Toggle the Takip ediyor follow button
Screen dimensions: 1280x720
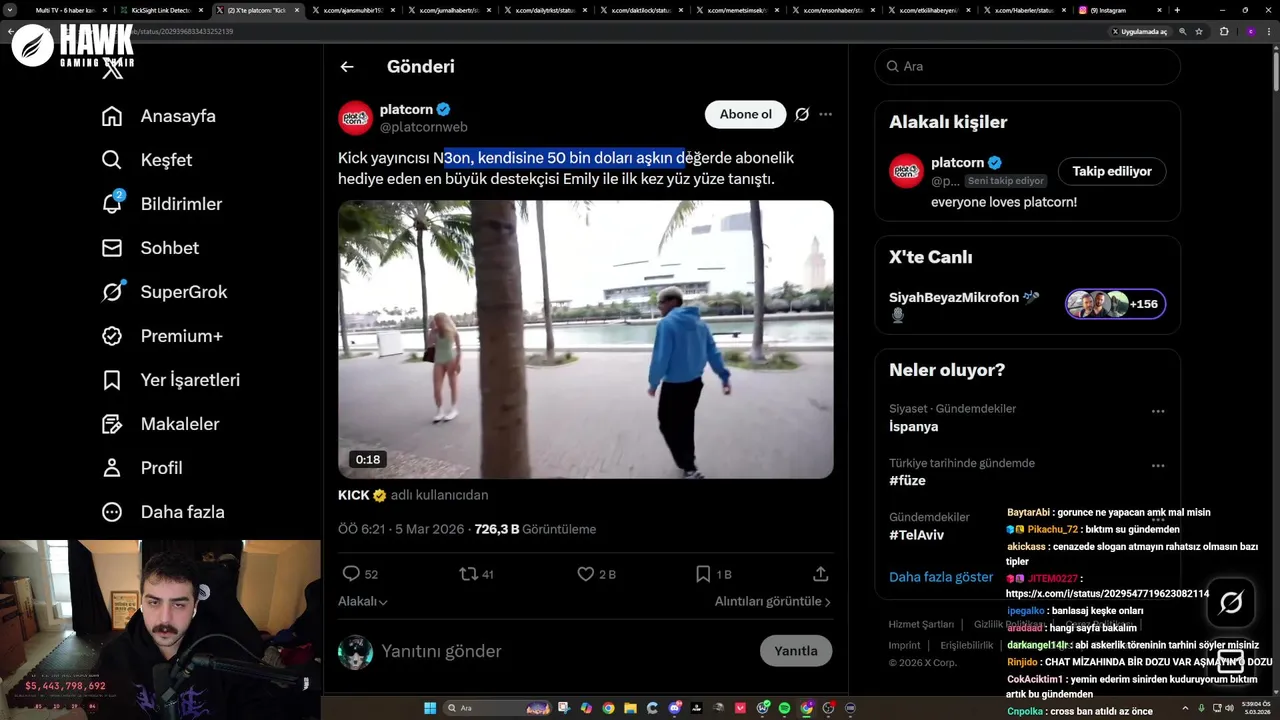pyautogui.click(x=1112, y=171)
